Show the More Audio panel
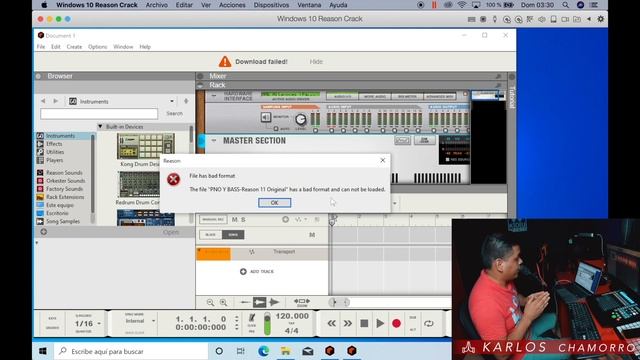 pos(375,96)
